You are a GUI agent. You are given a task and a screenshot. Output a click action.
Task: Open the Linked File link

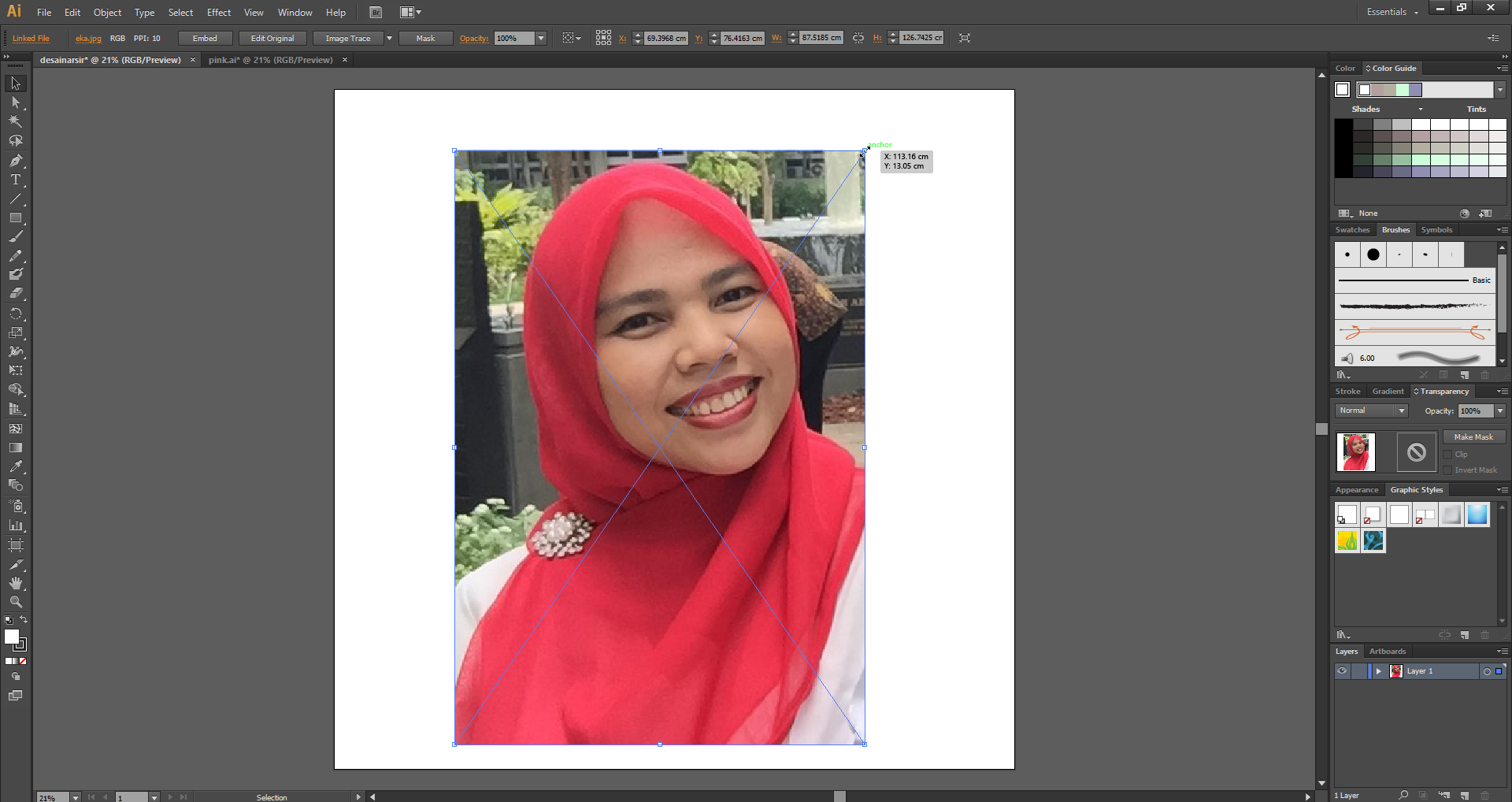click(x=31, y=38)
